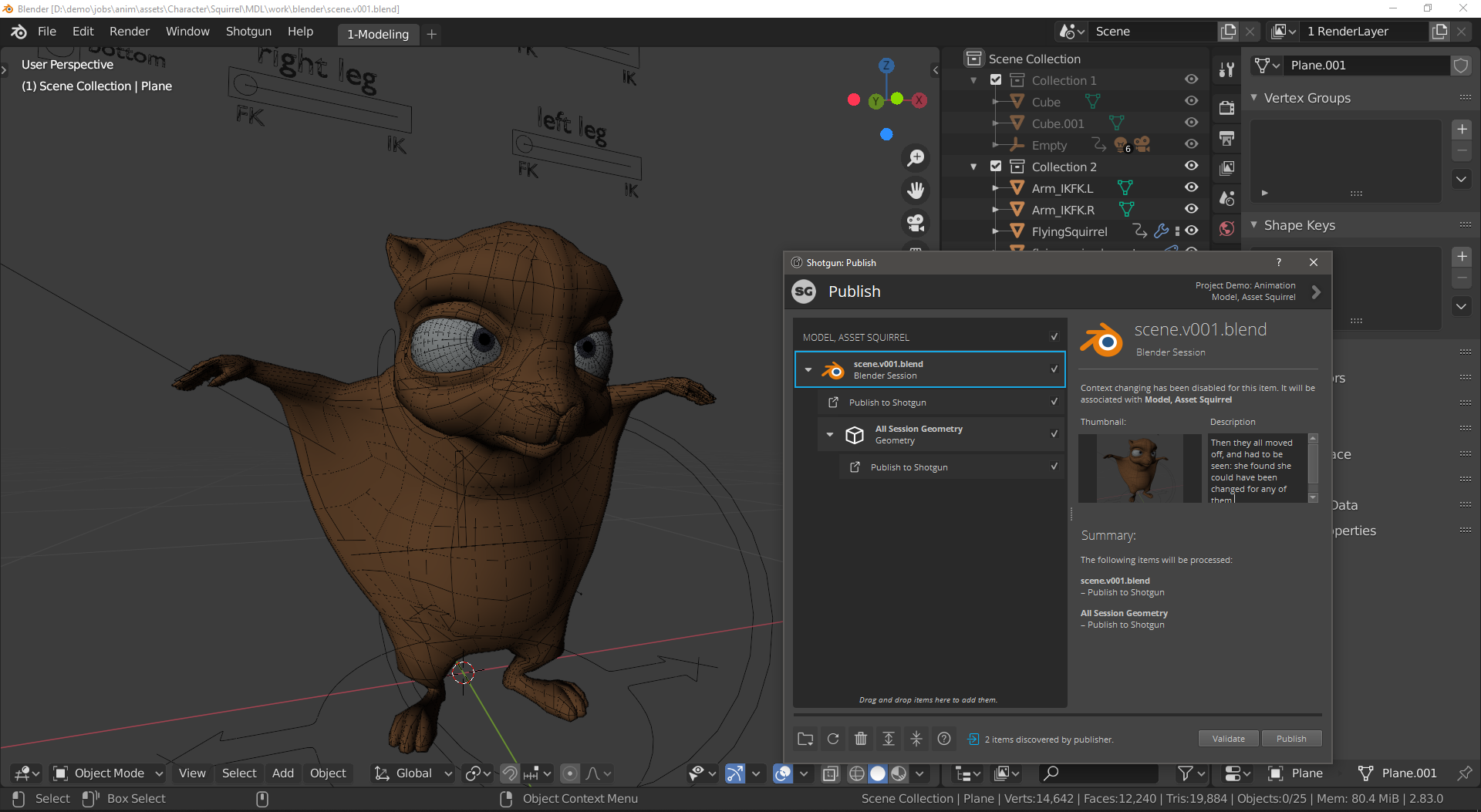Click the squirrel thumbnail in Publish dialog
This screenshot has width=1481, height=812.
tap(1140, 468)
